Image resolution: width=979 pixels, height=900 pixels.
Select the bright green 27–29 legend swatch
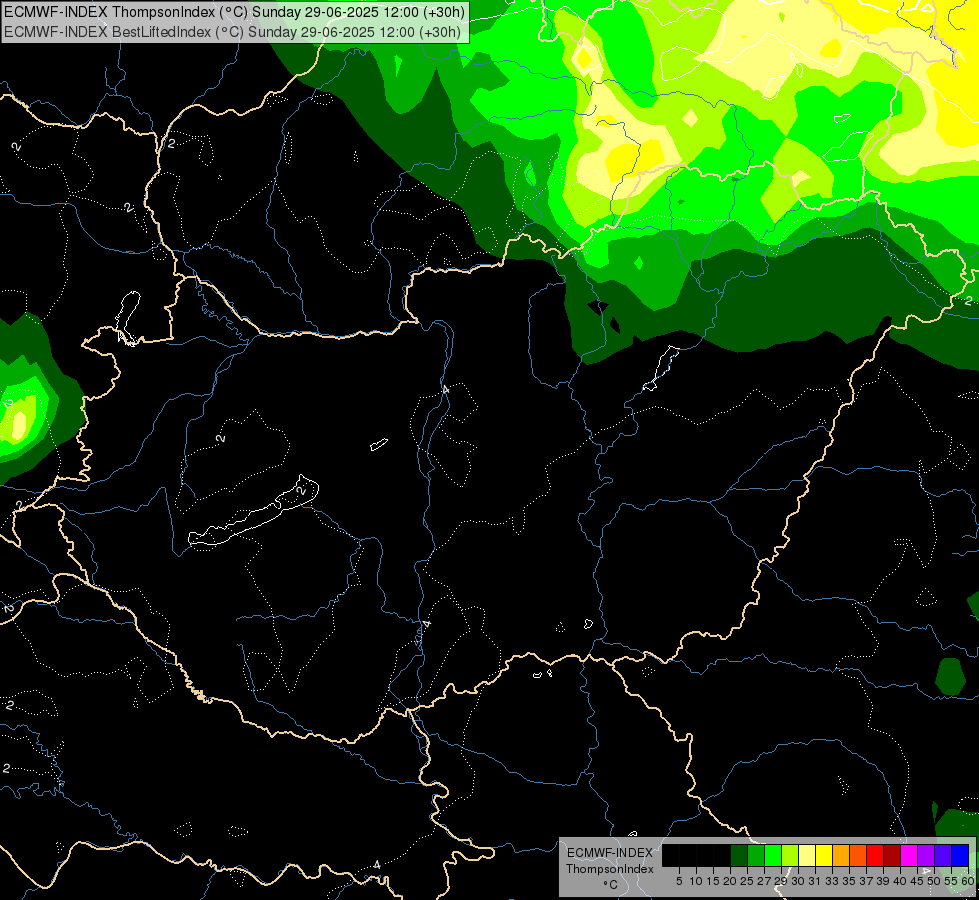[x=773, y=855]
